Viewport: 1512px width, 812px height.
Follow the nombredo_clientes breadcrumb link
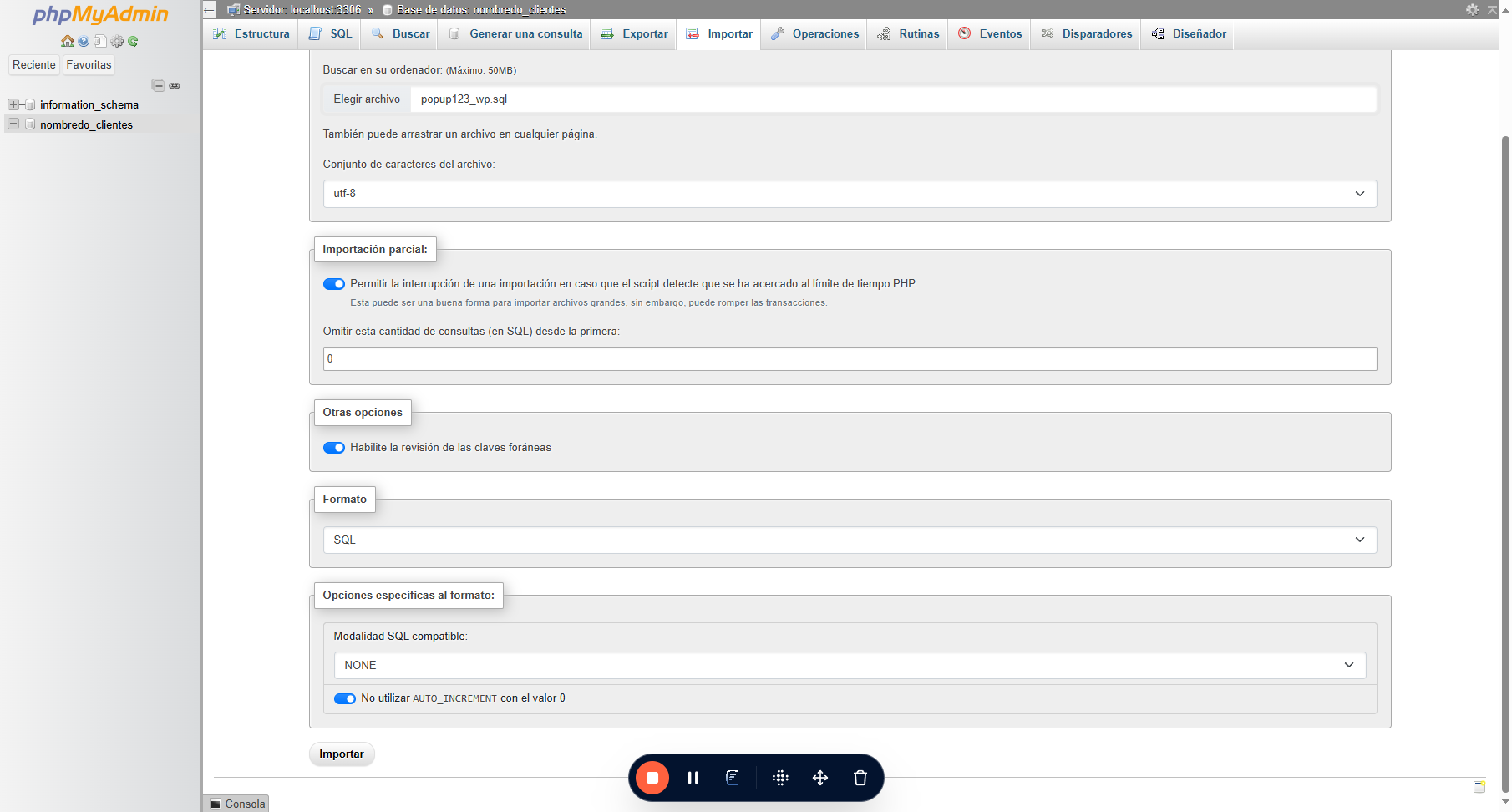[481, 9]
